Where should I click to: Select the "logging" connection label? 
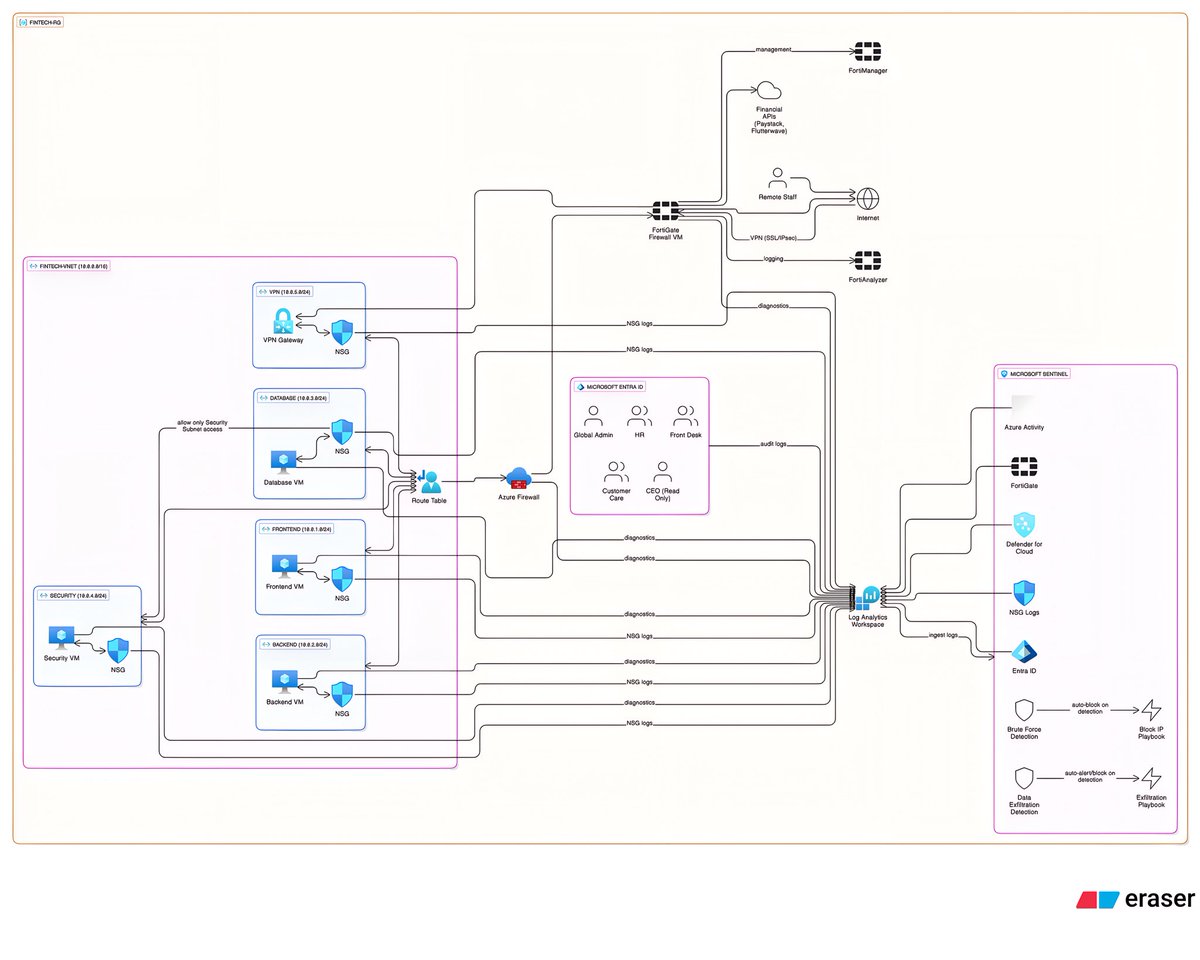pos(772,259)
